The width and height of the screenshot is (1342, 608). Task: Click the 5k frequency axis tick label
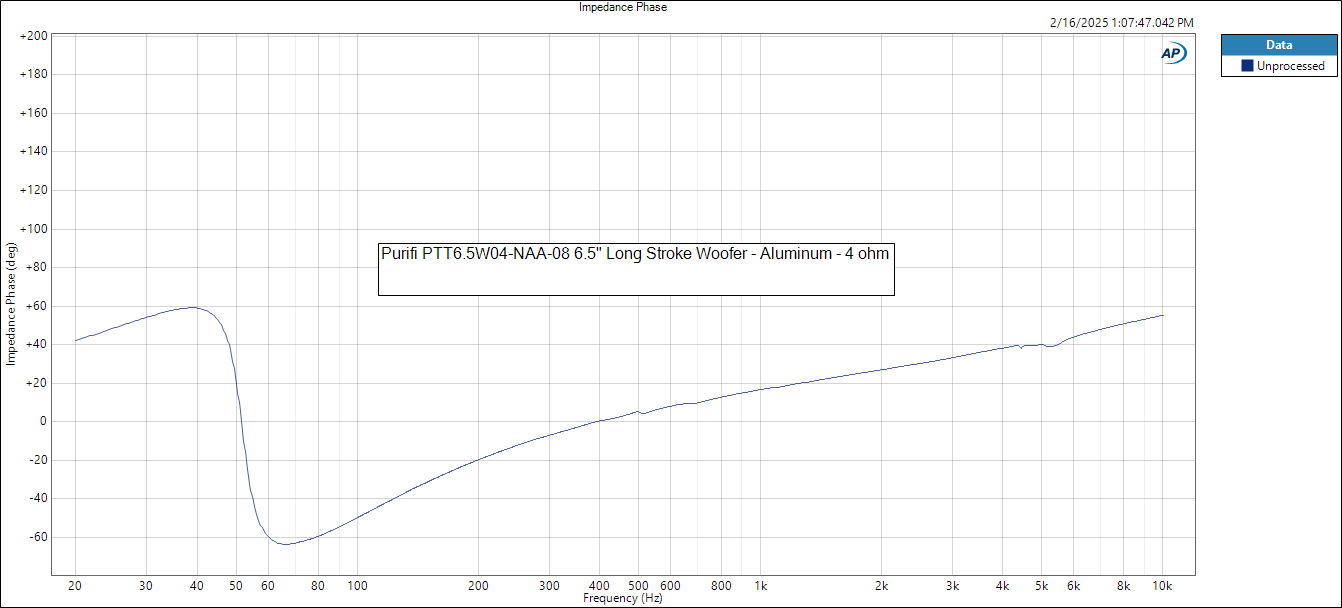[x=1041, y=585]
